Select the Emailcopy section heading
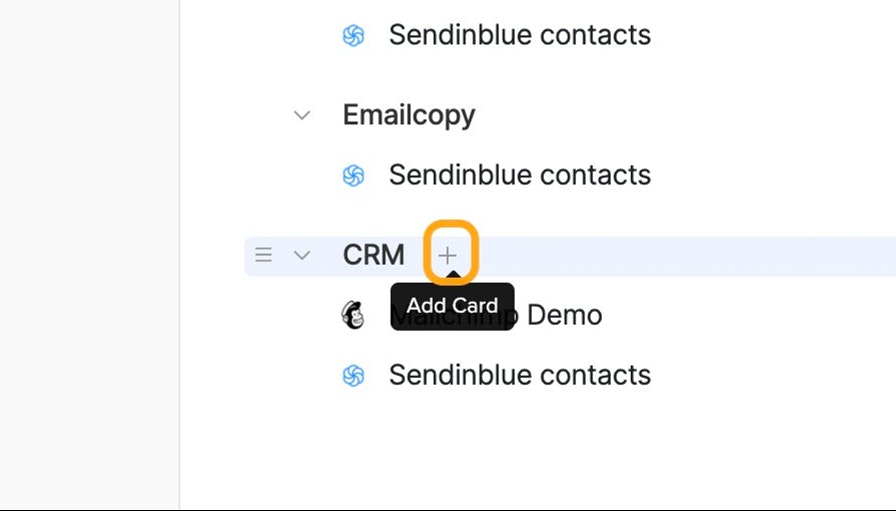The image size is (896, 511). tap(409, 115)
